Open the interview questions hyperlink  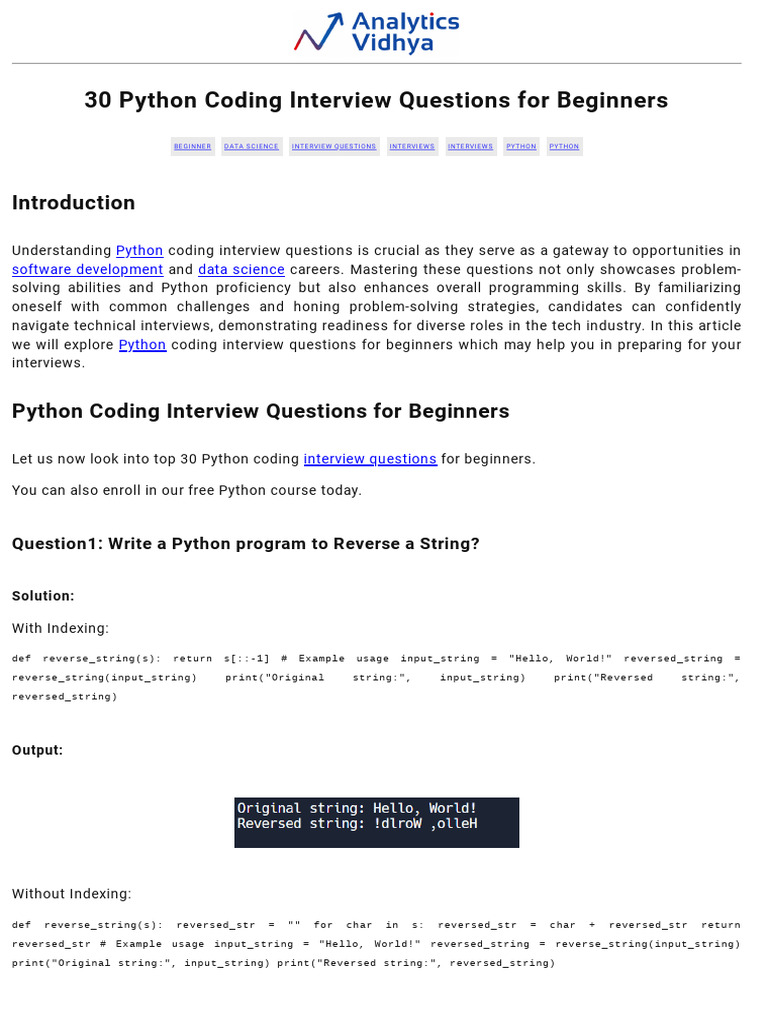click(370, 459)
